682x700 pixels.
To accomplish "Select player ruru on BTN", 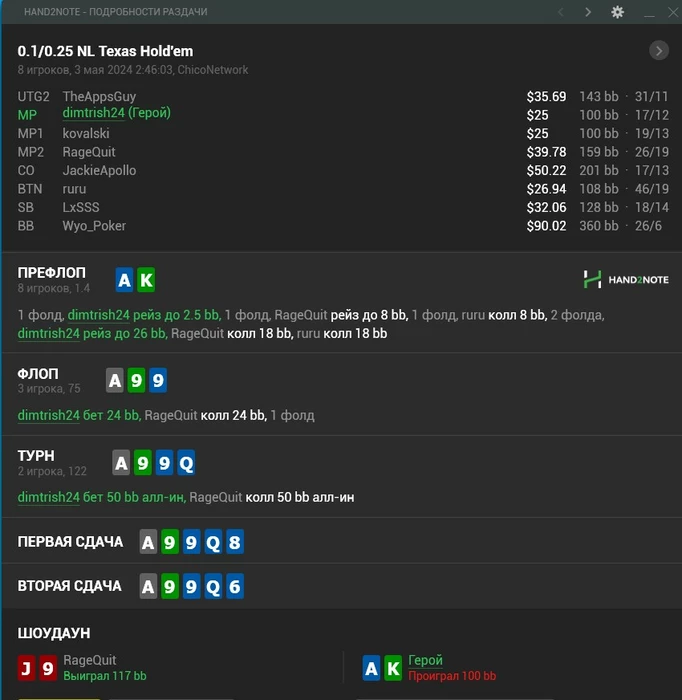I will (x=74, y=189).
